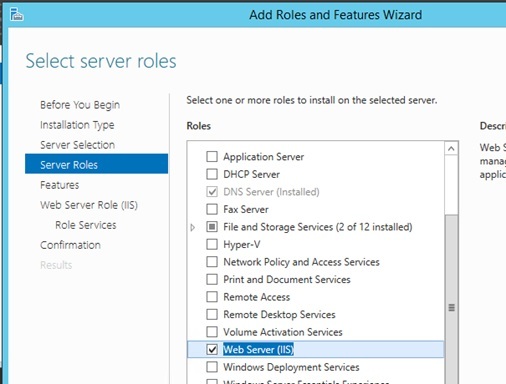The height and width of the screenshot is (384, 506).
Task: Check the DHCP Server checkbox
Action: (x=212, y=174)
